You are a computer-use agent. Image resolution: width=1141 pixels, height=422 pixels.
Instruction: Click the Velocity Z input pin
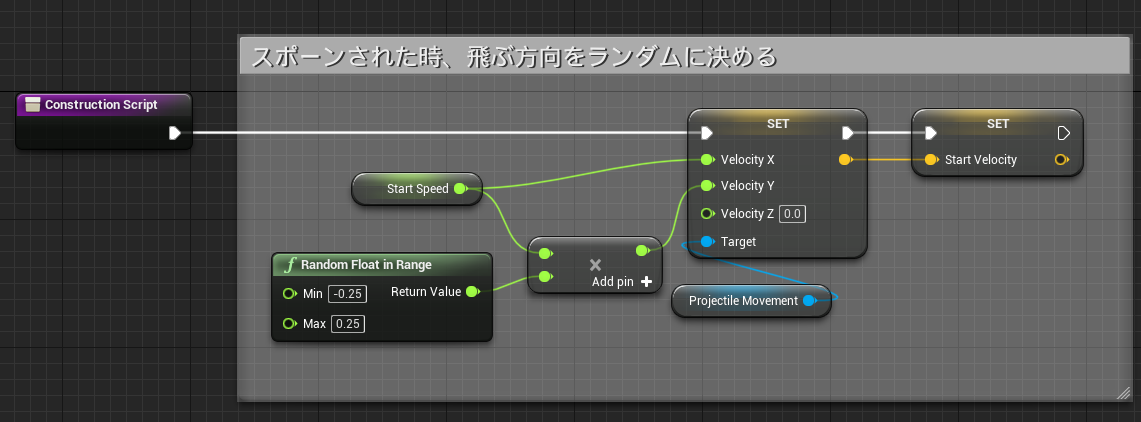707,213
